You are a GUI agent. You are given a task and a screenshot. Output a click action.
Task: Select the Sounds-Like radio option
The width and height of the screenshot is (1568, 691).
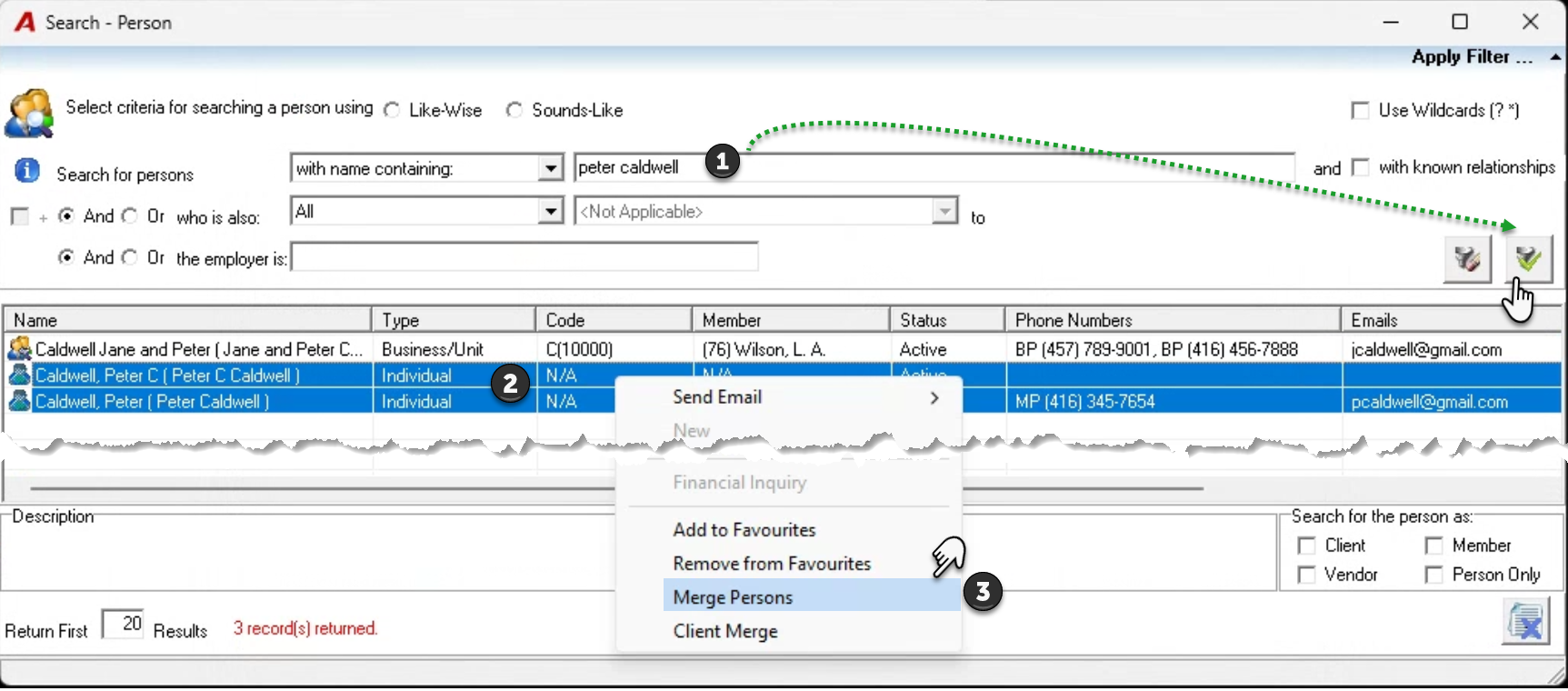pos(514,110)
